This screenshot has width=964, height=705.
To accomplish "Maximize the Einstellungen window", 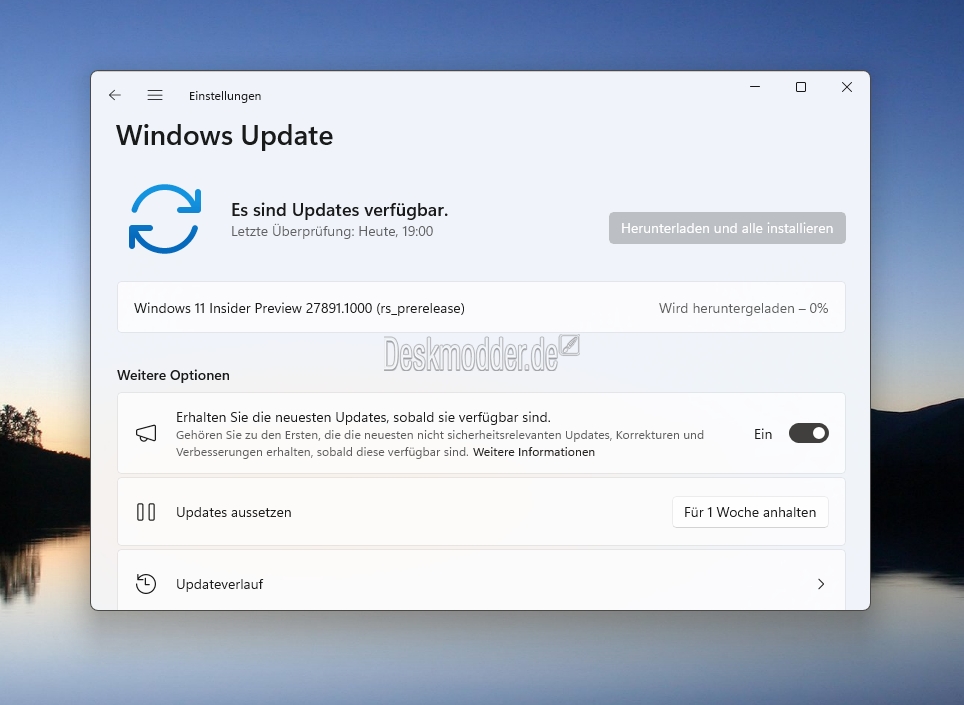I will coord(800,87).
